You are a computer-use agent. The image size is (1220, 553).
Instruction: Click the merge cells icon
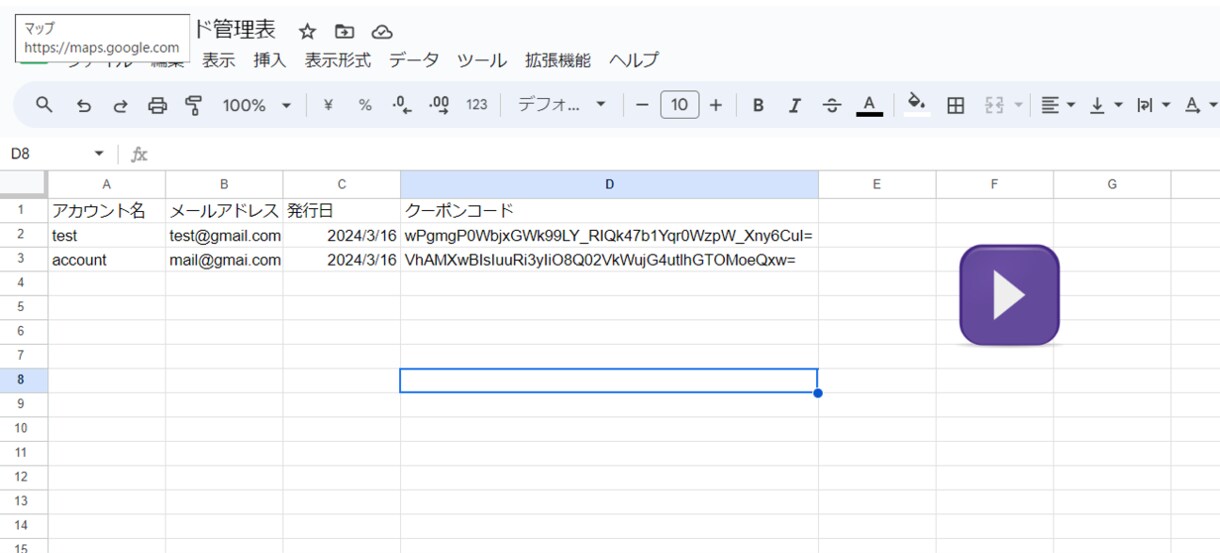(x=994, y=105)
